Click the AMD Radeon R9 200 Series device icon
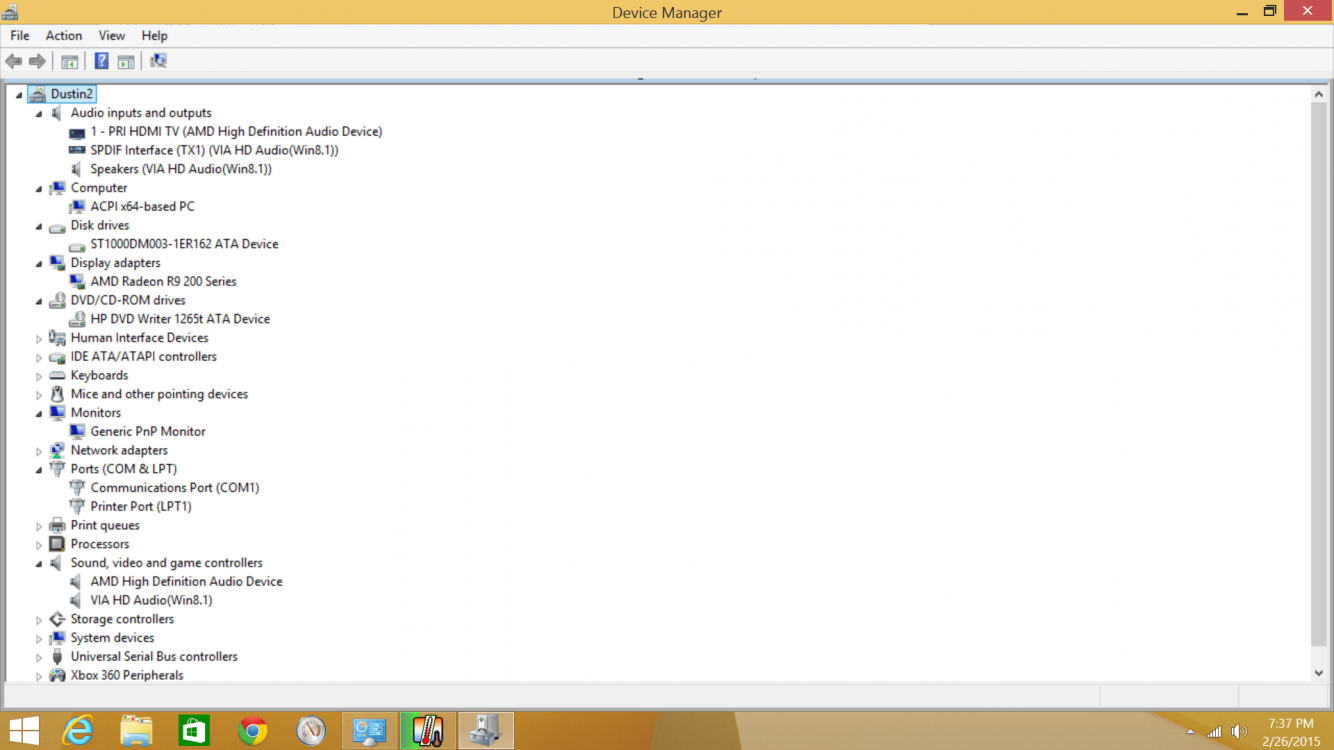 pos(77,282)
